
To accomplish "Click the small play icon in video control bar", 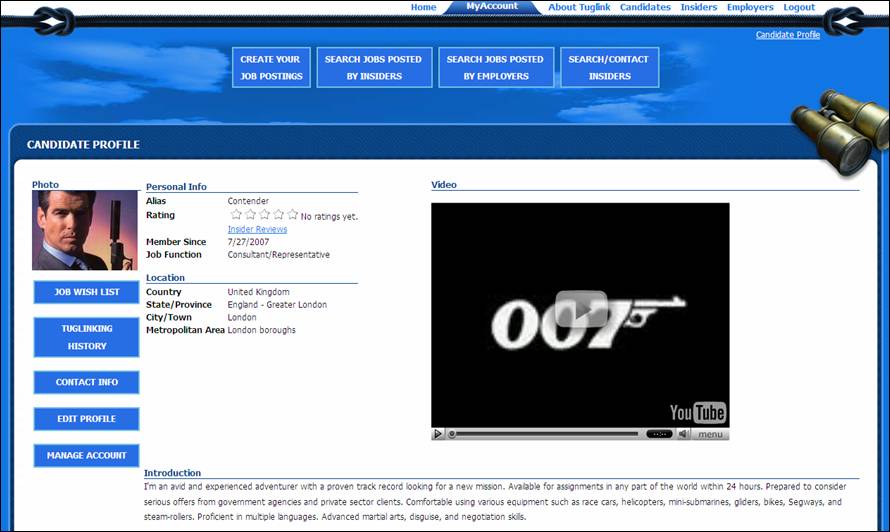I will (438, 434).
